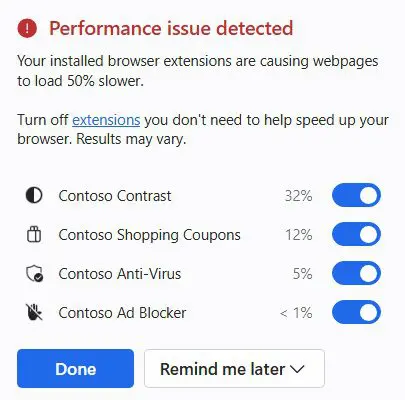Disable Contoso Shopping Coupons switch
This screenshot has width=405, height=400.
(x=356, y=234)
